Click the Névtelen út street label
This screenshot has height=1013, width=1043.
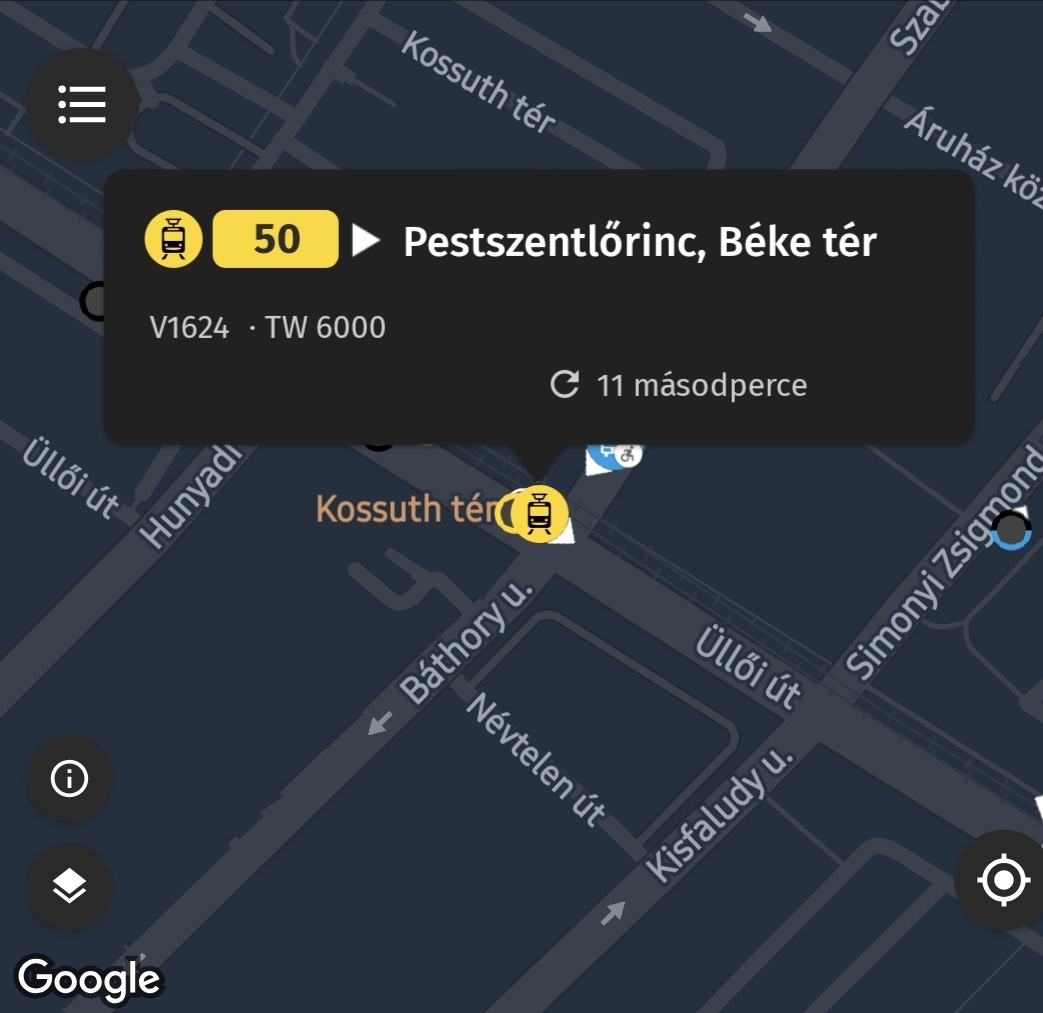[536, 759]
